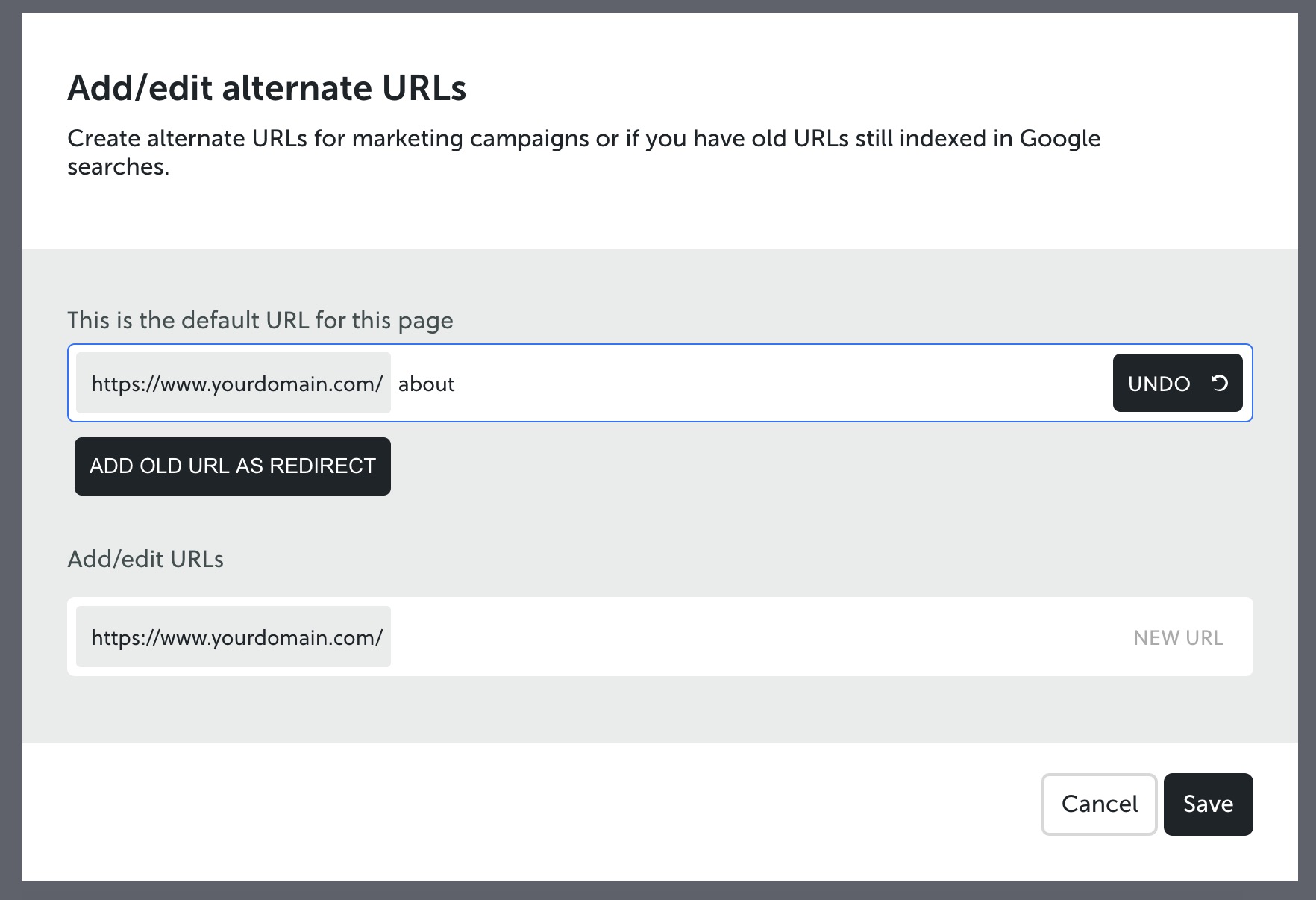Image resolution: width=1316 pixels, height=900 pixels.
Task: Click 'Add/edit alternate URLs' heading
Action: click(x=267, y=88)
